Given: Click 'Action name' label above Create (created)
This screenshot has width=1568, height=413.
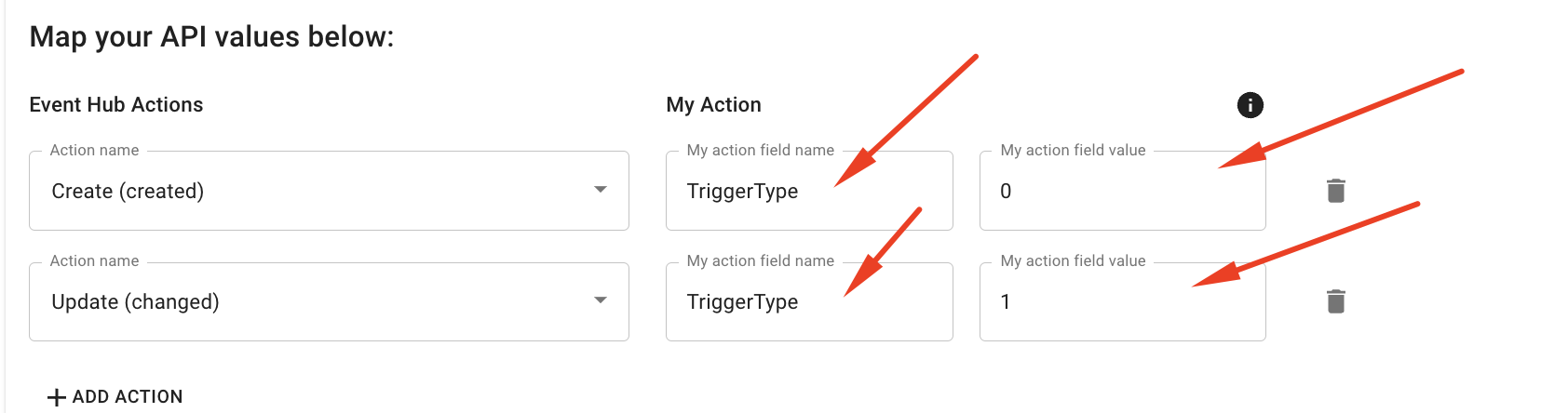Looking at the screenshot, I should point(94,151).
